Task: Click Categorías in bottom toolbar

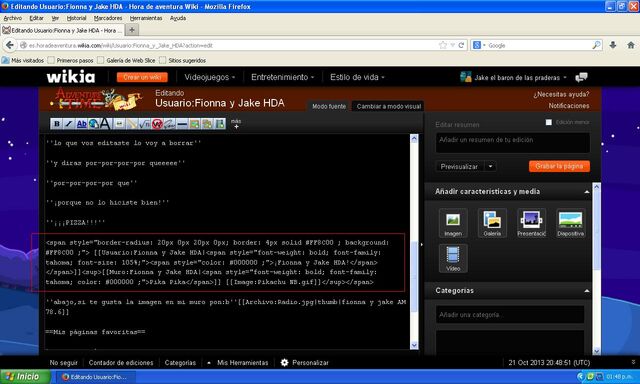Action: 180,362
